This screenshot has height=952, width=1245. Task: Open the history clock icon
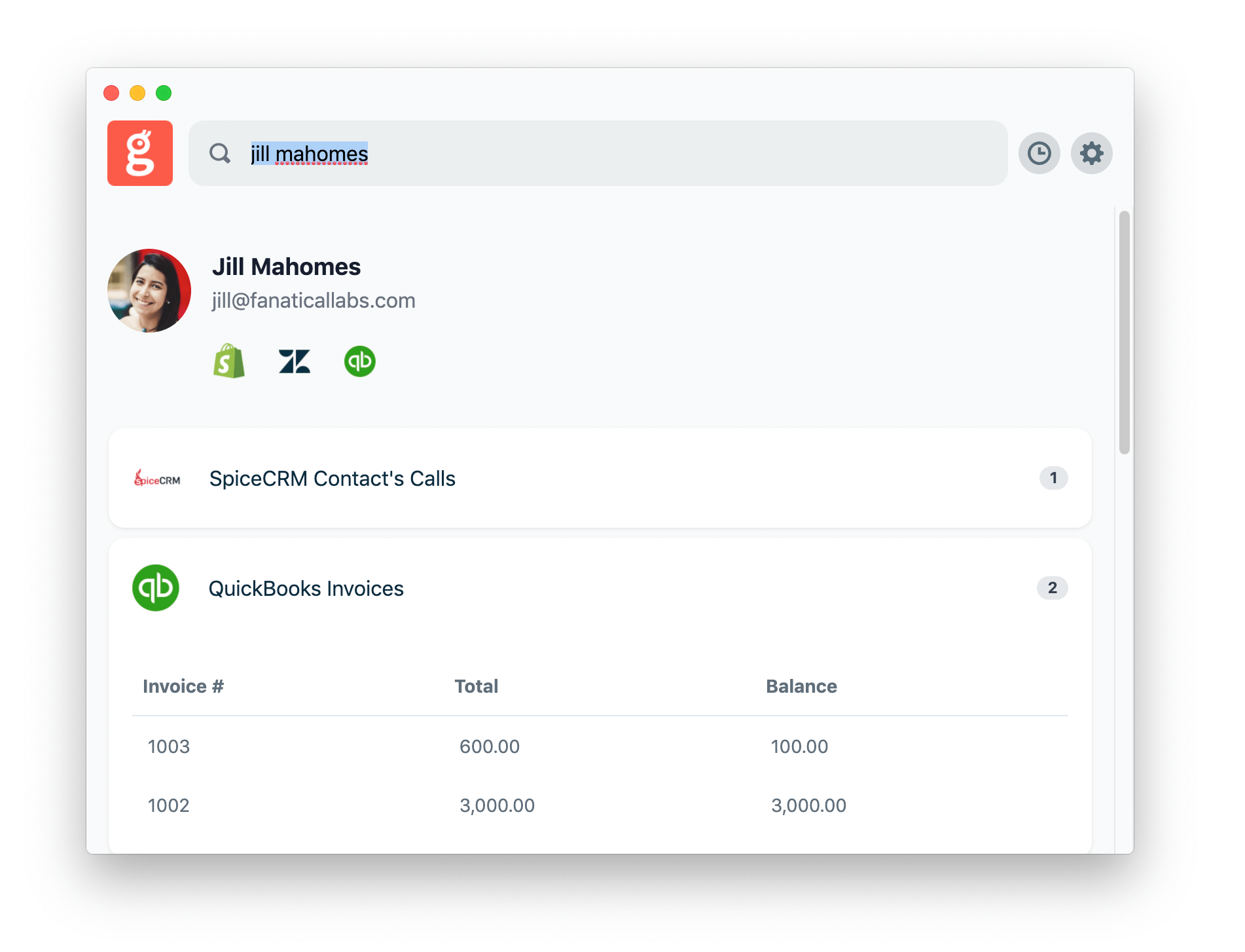coord(1039,153)
